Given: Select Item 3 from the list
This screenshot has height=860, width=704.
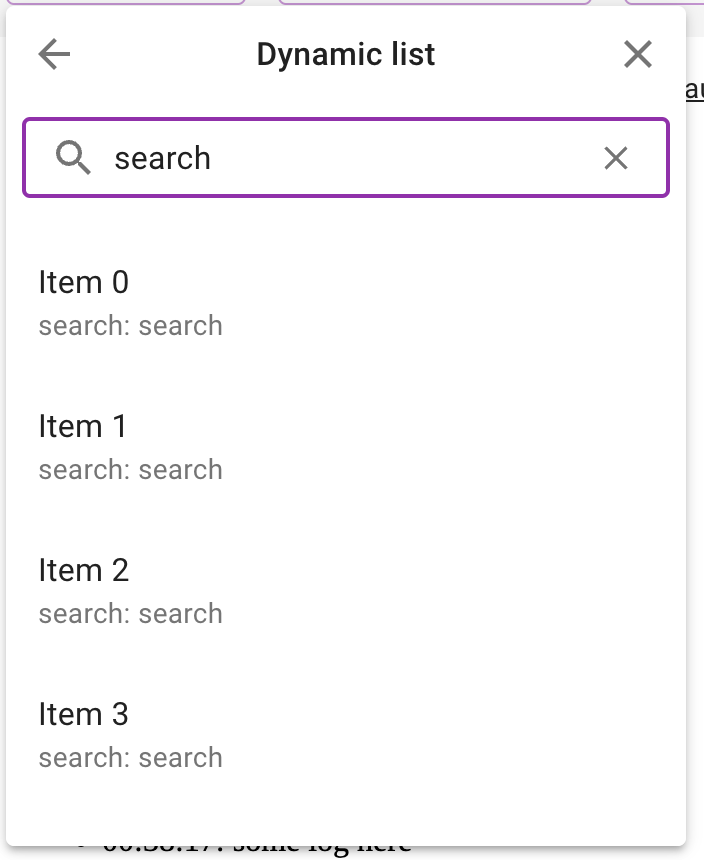Looking at the screenshot, I should [x=83, y=714].
